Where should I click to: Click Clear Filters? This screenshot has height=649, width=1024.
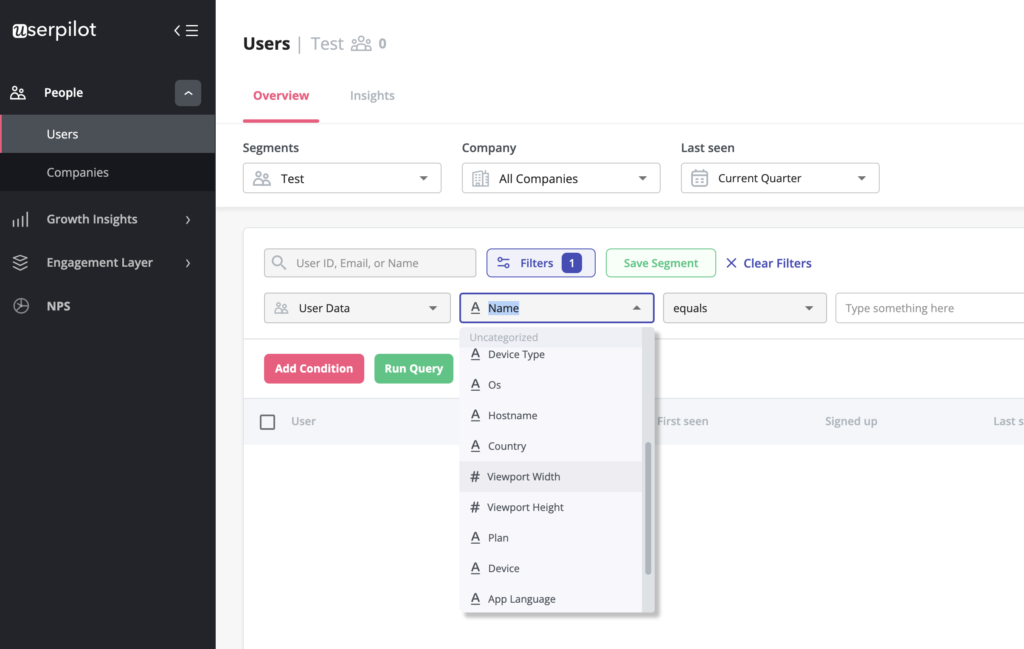(x=769, y=262)
